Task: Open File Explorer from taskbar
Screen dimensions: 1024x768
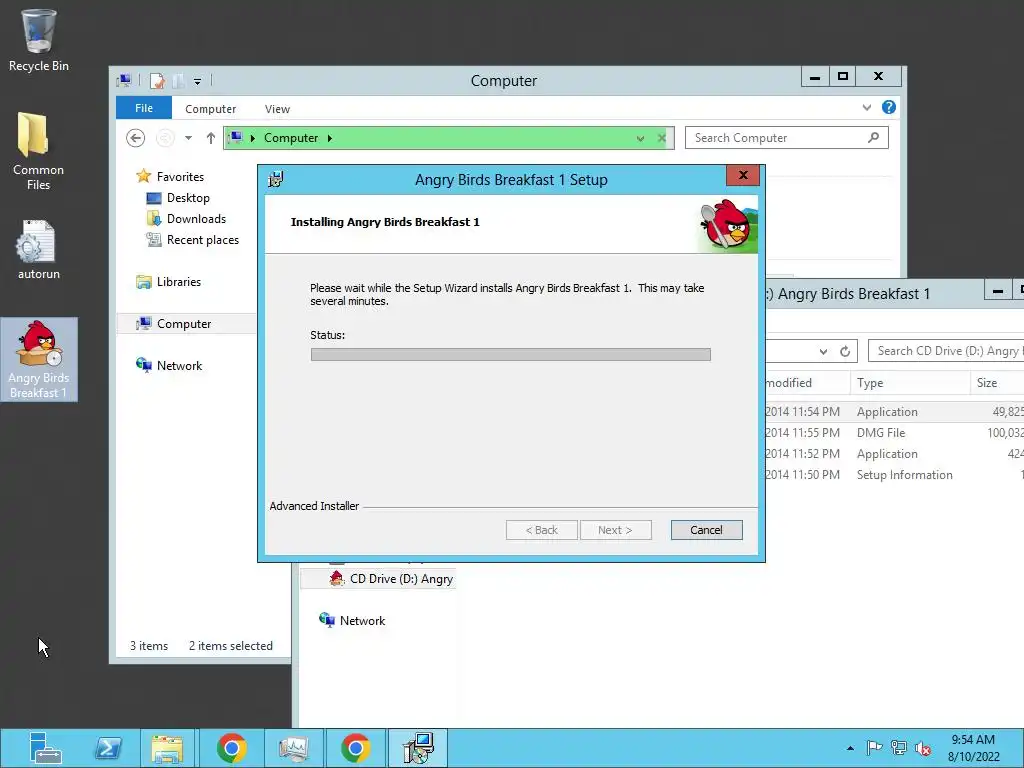Action: 167,748
